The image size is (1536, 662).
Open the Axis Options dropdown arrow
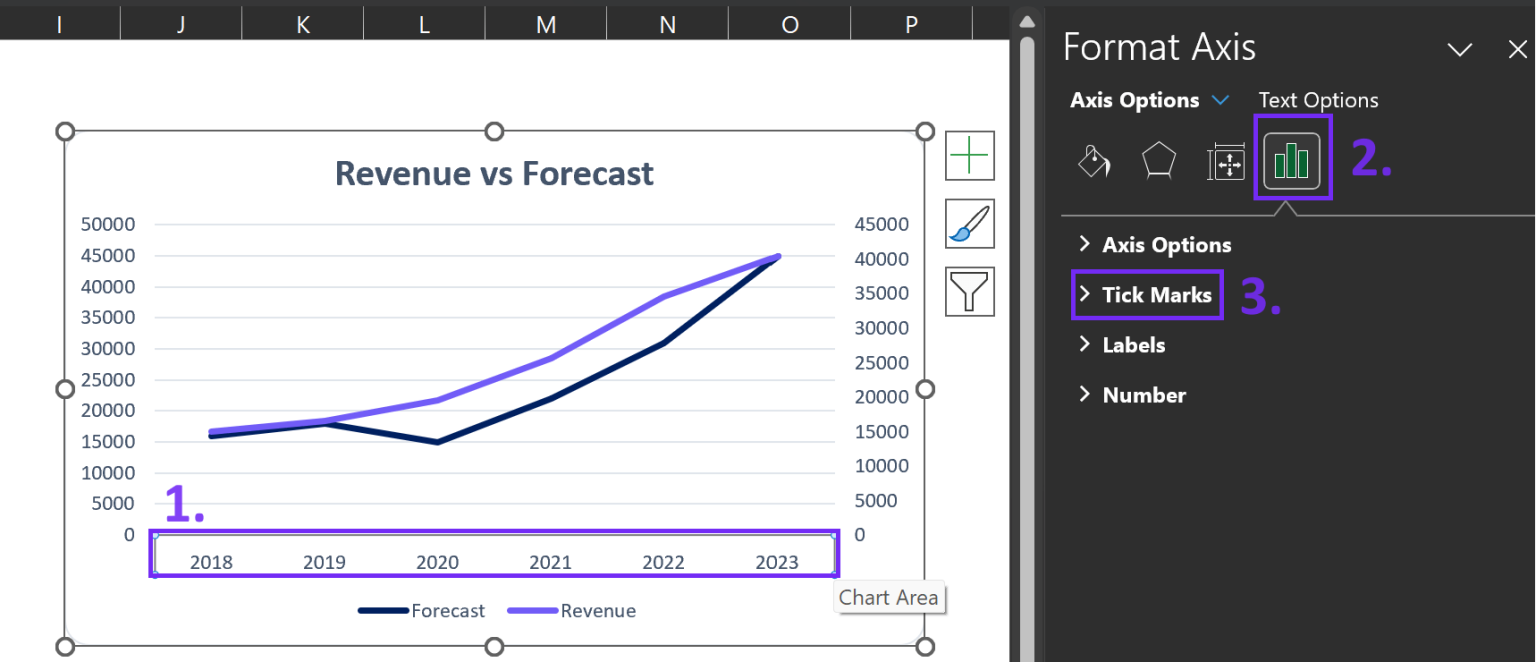tap(1220, 100)
